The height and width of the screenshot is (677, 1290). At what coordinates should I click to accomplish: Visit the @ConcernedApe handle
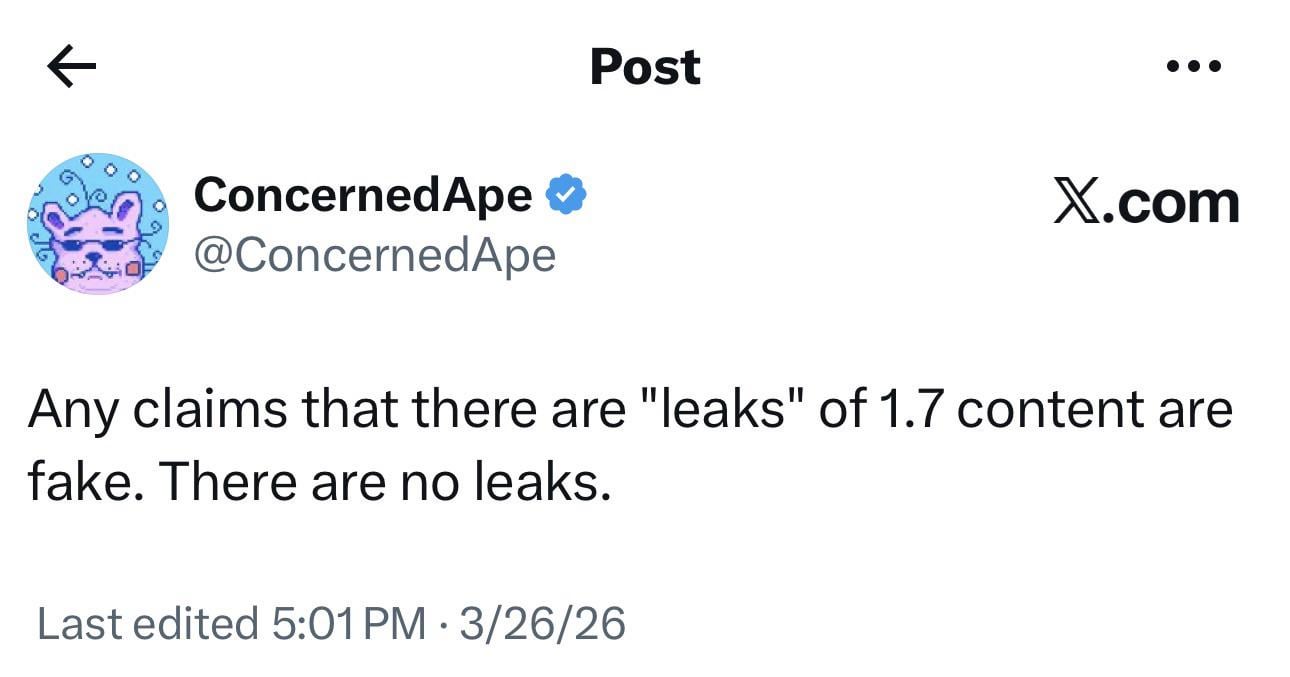tap(374, 255)
